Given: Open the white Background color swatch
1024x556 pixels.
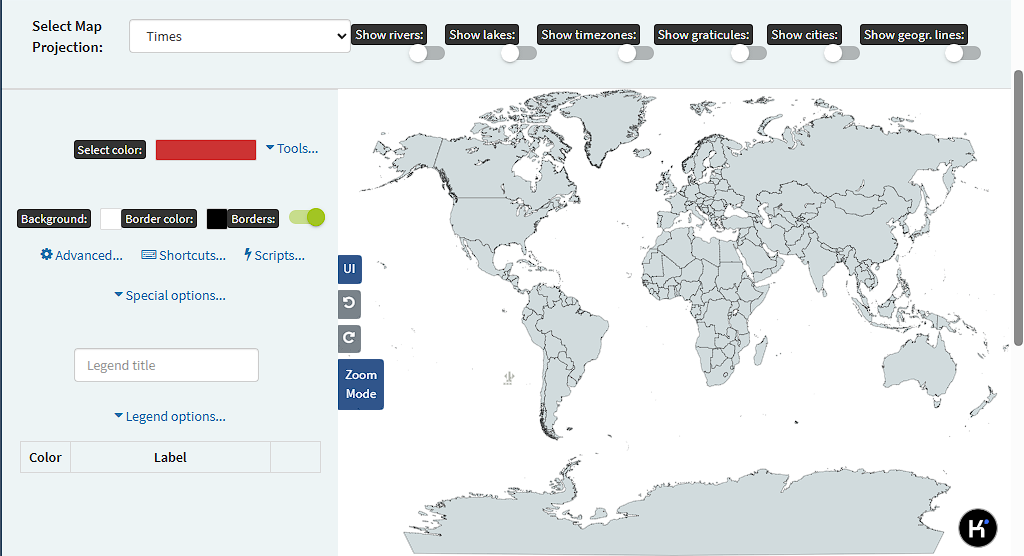Looking at the screenshot, I should click(x=110, y=219).
